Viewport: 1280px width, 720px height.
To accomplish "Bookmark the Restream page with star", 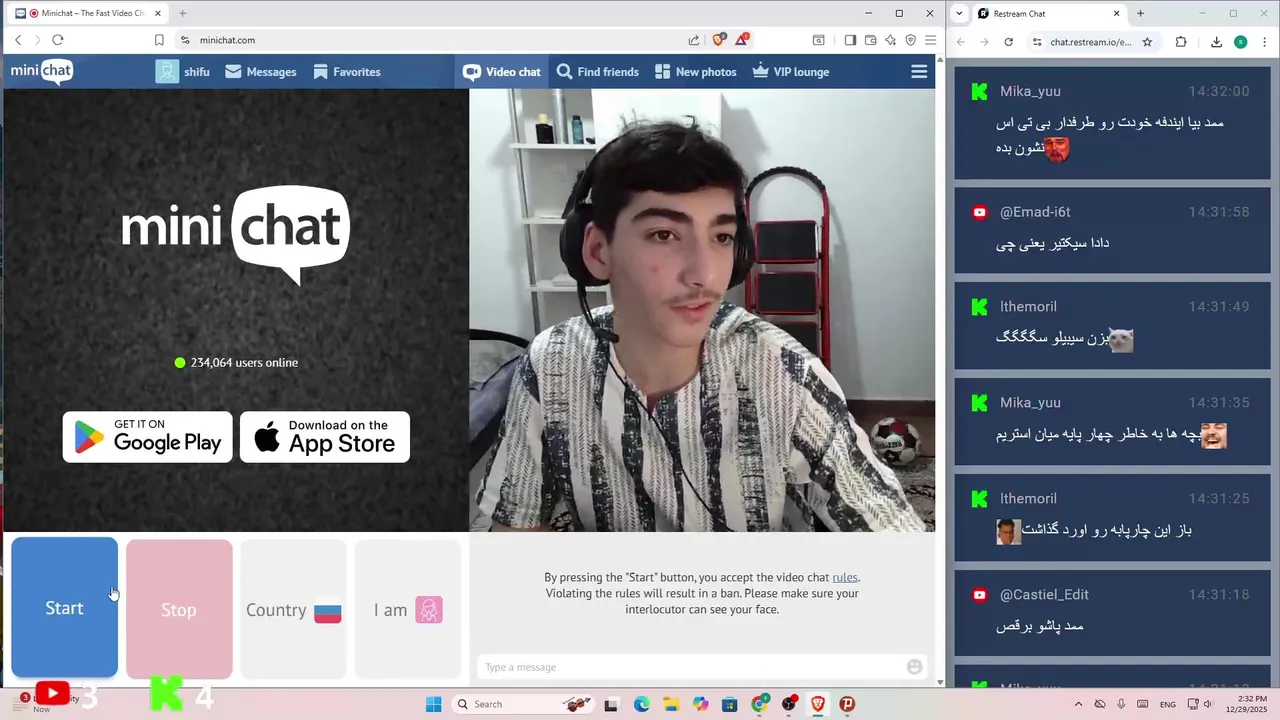I will [1147, 42].
